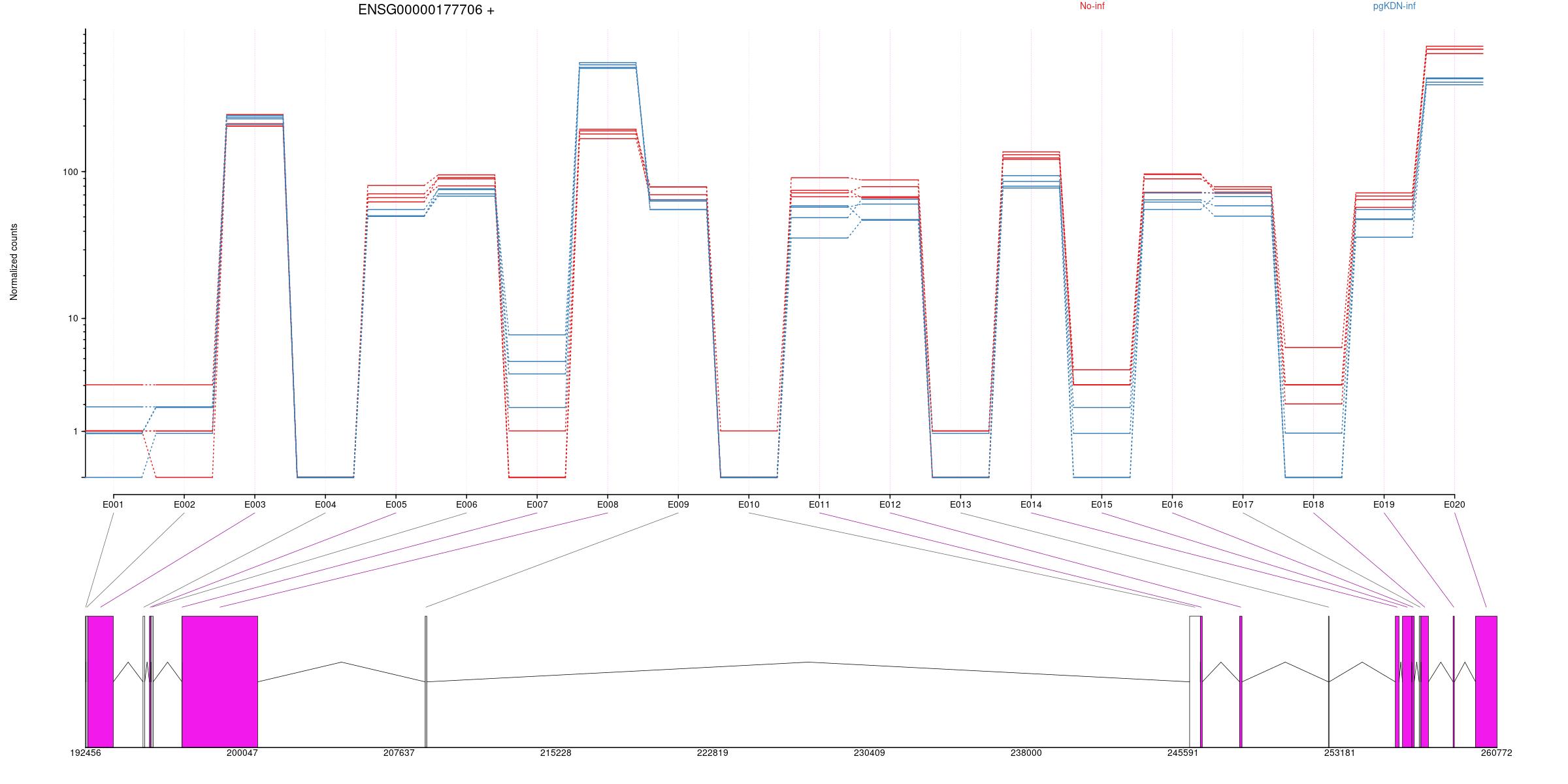Click y-axis tick label 100
Image resolution: width=1568 pixels, height=784 pixels.
click(x=70, y=172)
